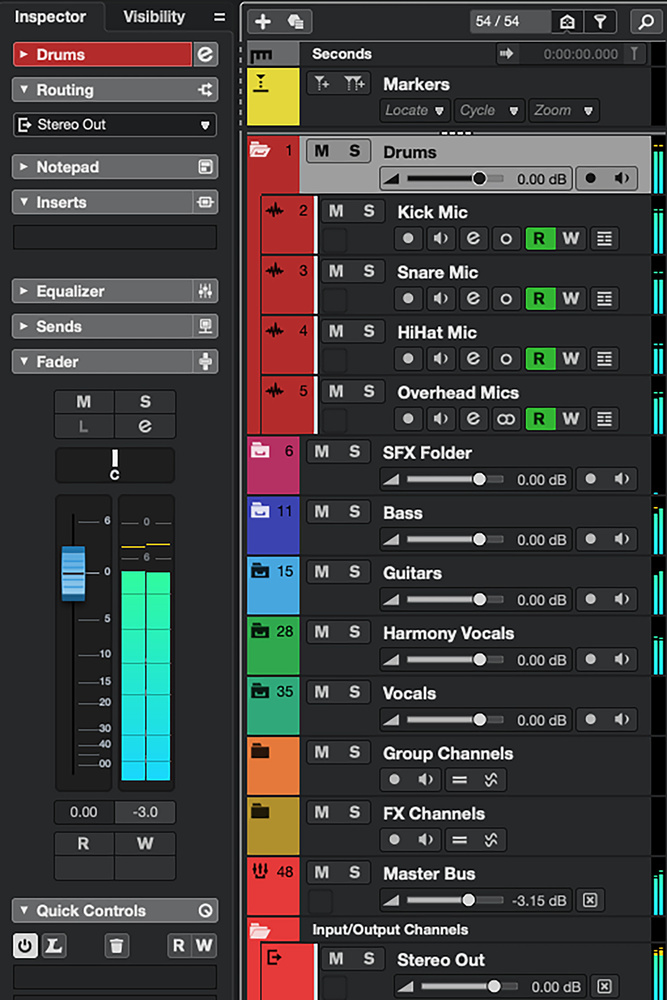Click the FX Channels equals-sign icon
This screenshot has width=667, height=1000.
(x=460, y=840)
